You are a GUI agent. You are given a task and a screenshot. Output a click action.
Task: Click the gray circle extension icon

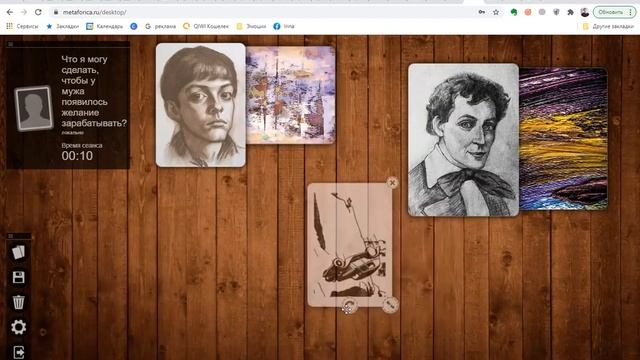coord(542,12)
